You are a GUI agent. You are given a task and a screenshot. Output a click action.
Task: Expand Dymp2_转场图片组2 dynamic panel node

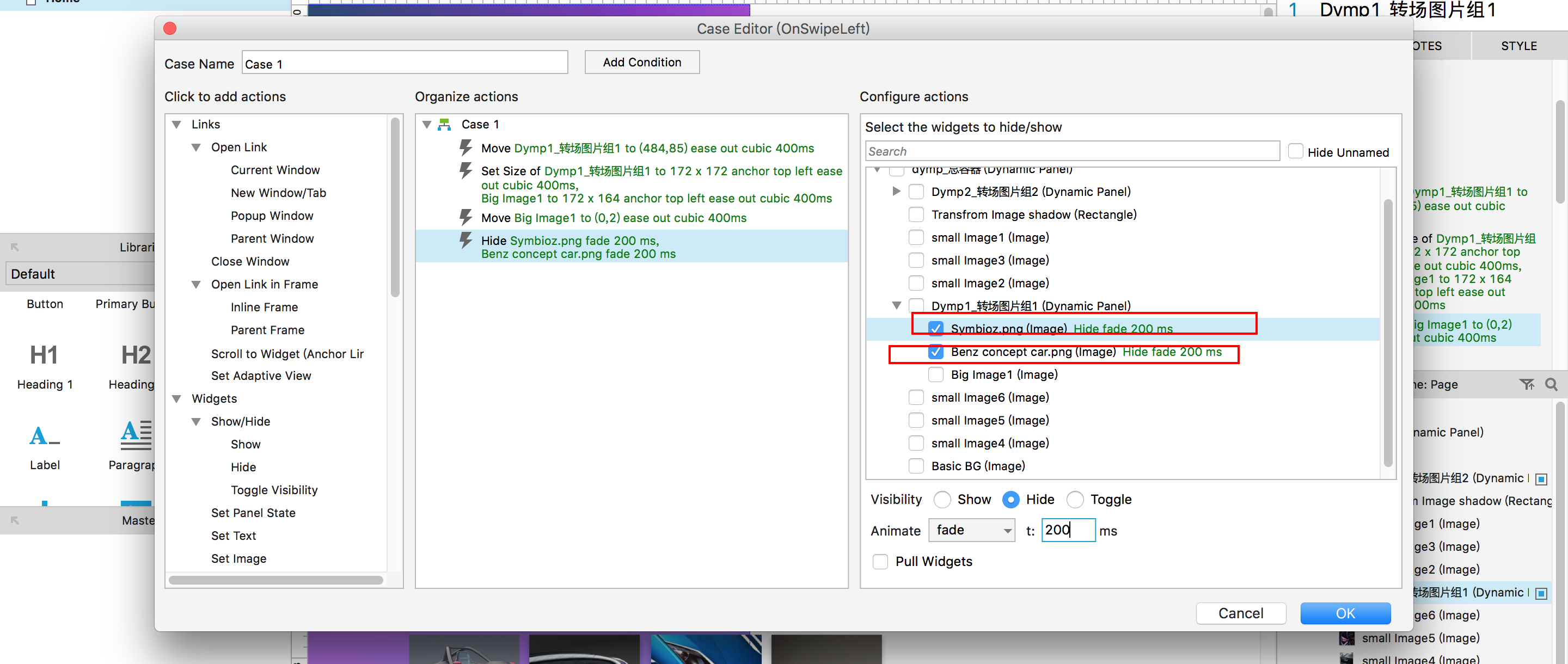[896, 192]
